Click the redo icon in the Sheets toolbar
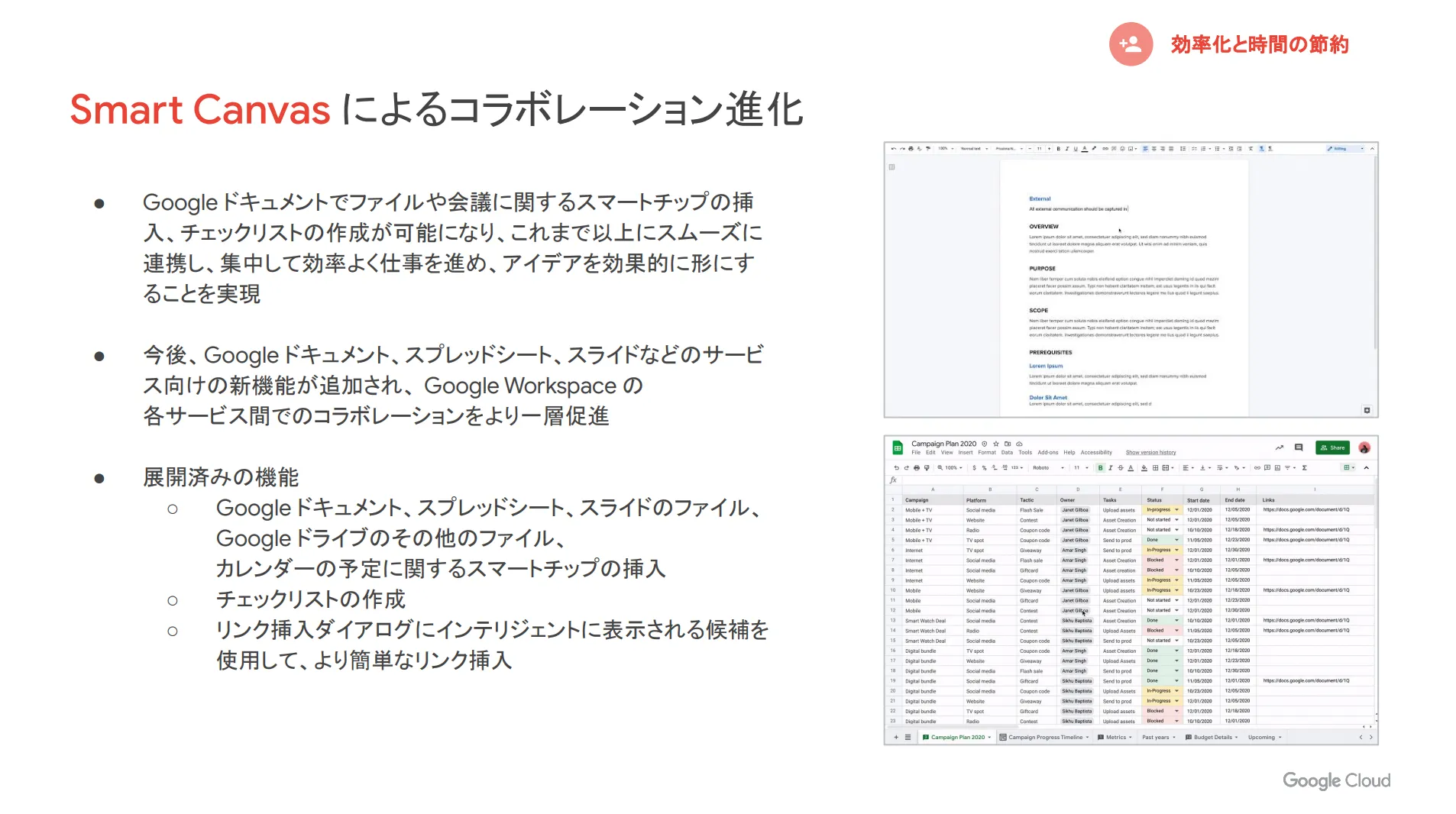The image size is (1456, 814). 906,467
